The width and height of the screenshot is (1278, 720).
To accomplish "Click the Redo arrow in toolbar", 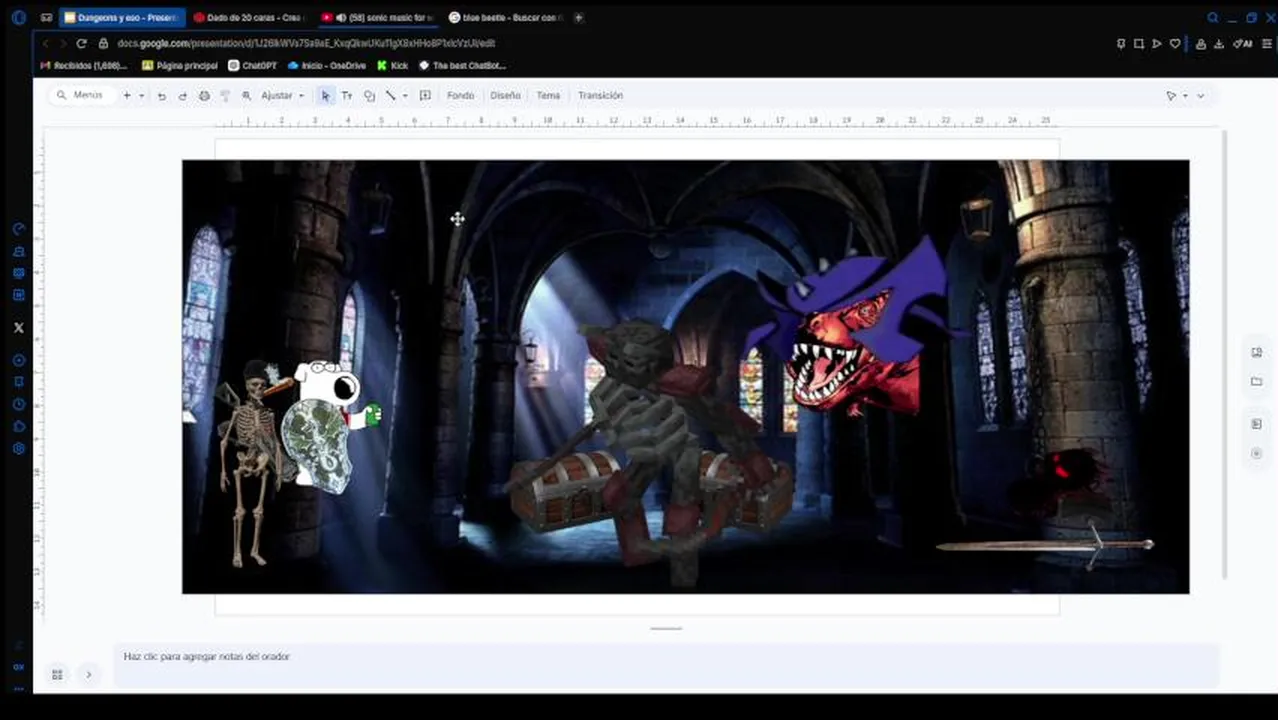I will (x=182, y=96).
